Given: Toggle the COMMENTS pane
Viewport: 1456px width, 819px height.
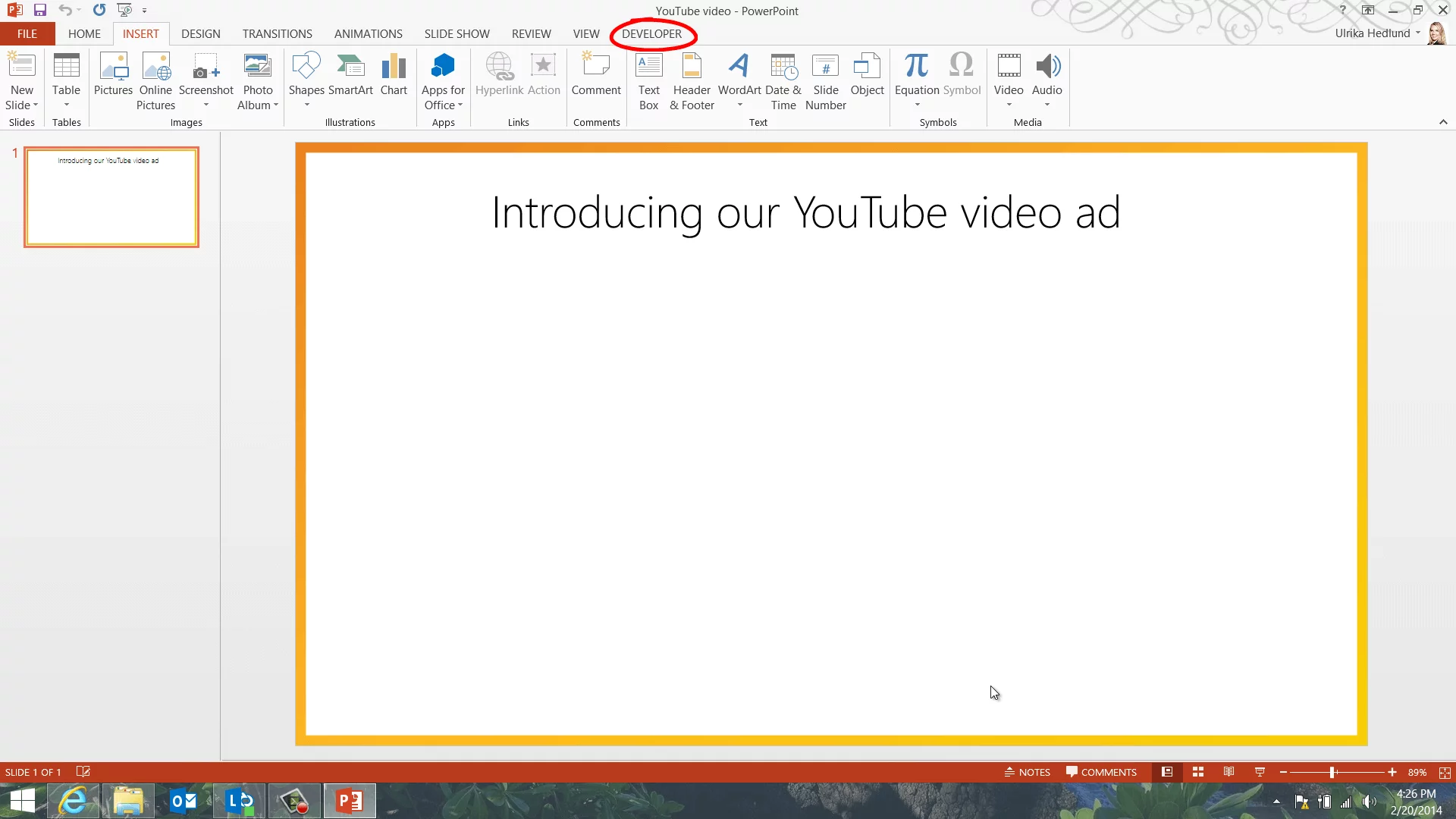Looking at the screenshot, I should tap(1101, 772).
